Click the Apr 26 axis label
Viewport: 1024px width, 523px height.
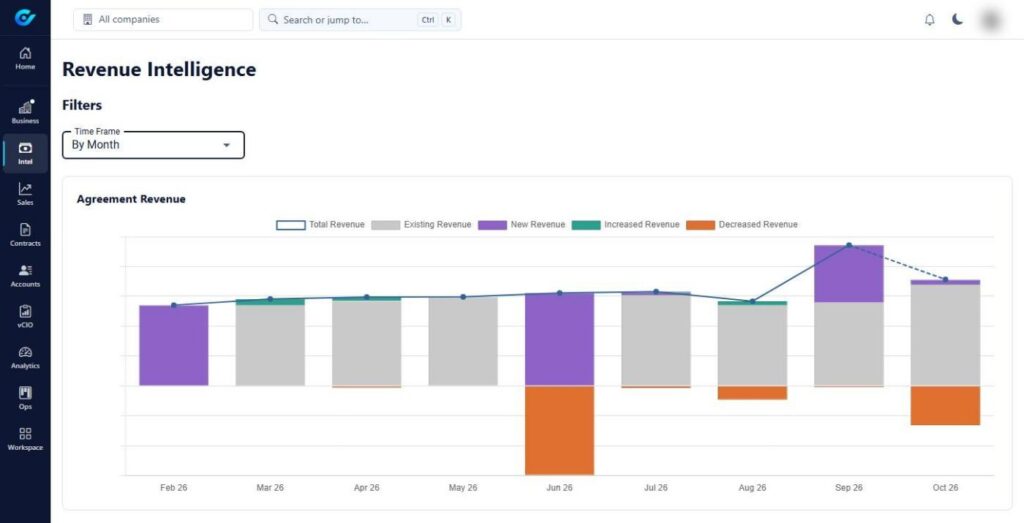click(366, 488)
